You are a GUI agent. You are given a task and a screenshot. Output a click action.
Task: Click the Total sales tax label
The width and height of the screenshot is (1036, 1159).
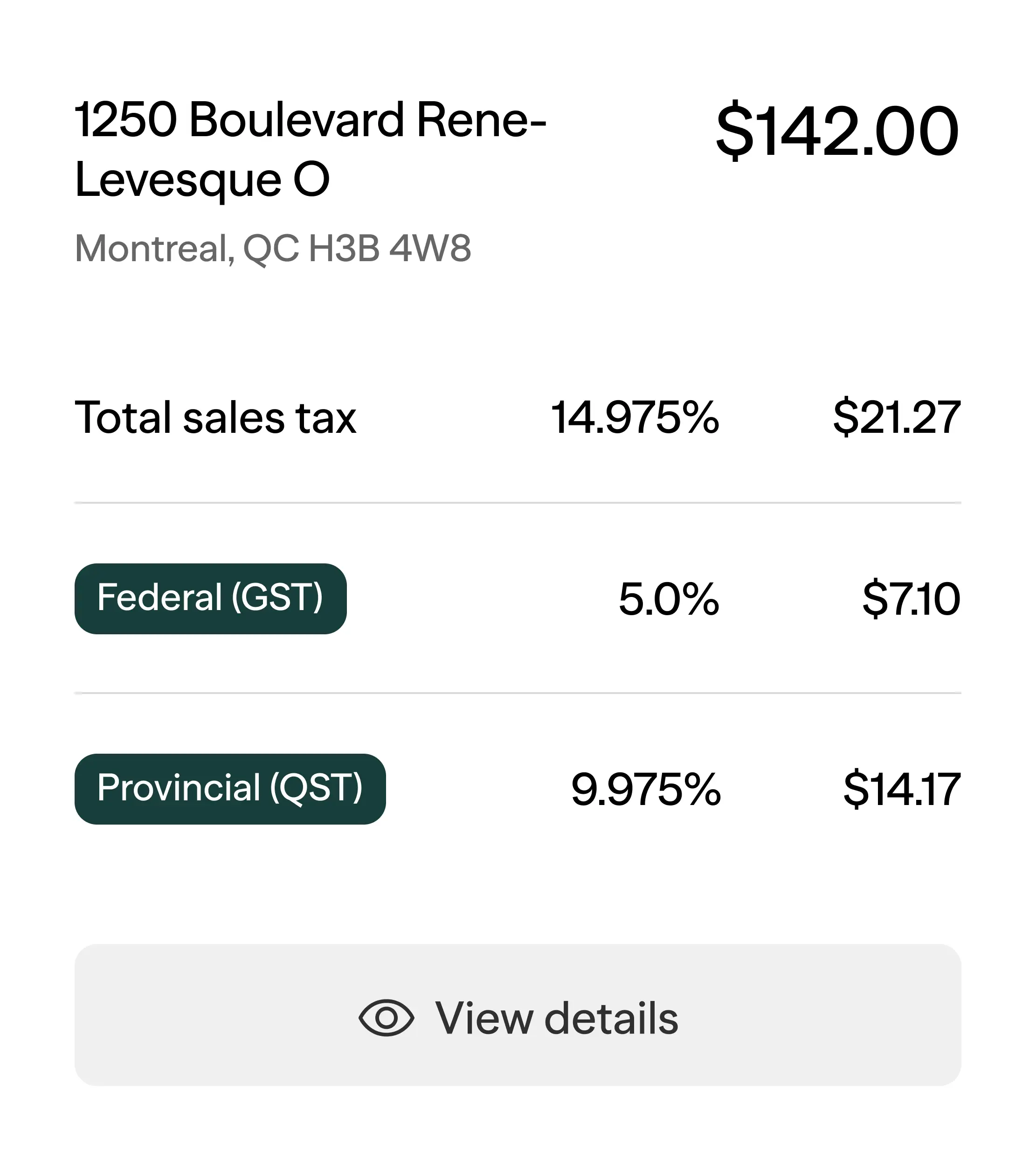tap(215, 417)
